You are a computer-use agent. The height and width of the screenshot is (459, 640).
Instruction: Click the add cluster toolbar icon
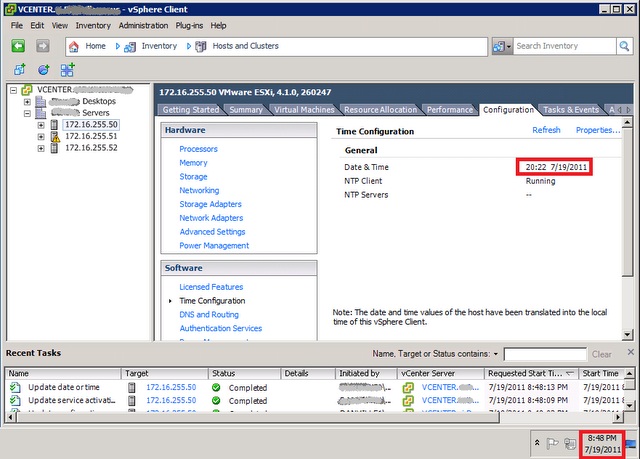(67, 70)
